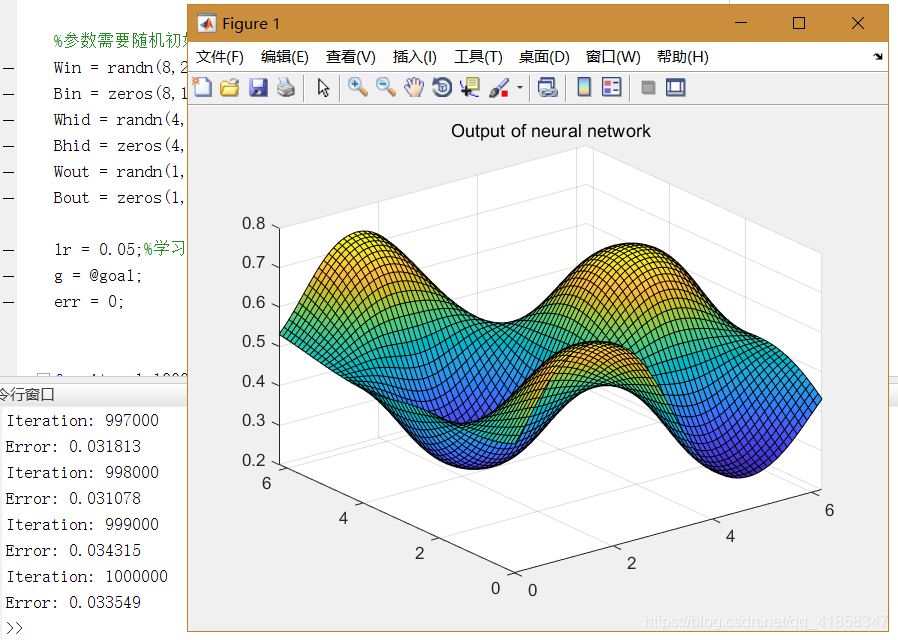This screenshot has height=640, width=898.
Task: Click 'Iteration: 999000' output line
Action: (x=82, y=524)
